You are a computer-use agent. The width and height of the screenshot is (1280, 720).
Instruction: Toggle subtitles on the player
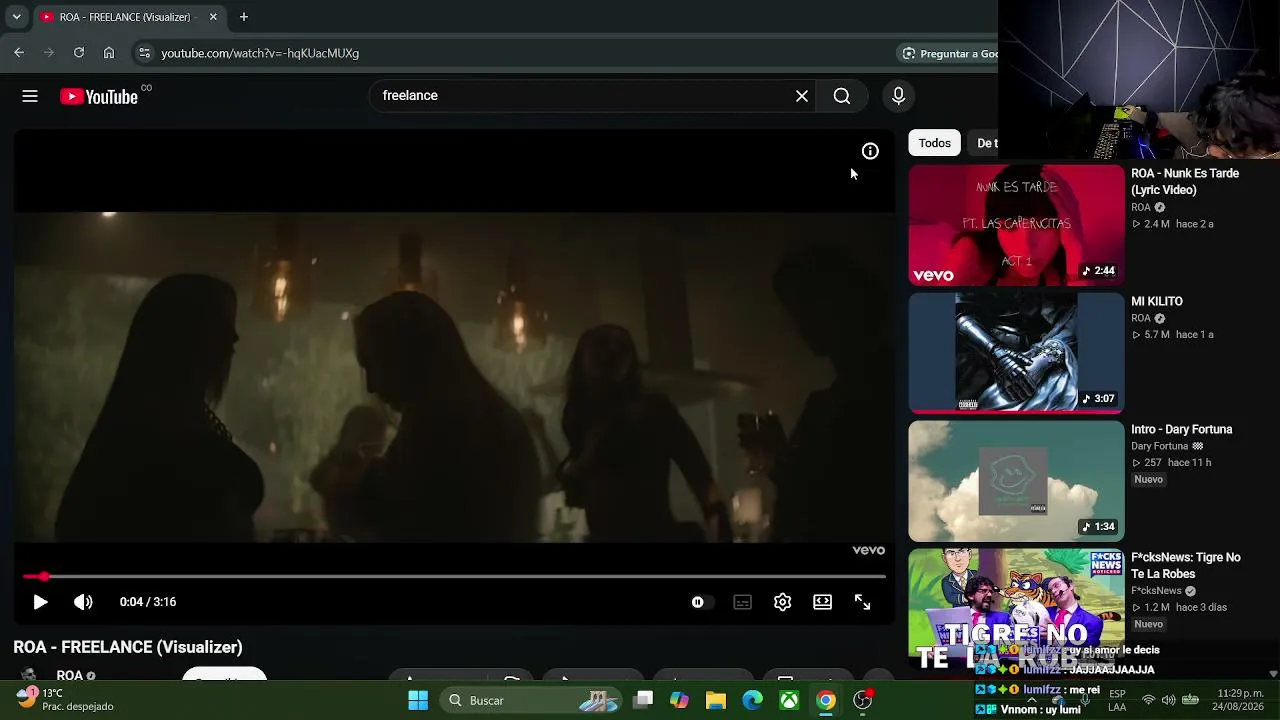[742, 602]
